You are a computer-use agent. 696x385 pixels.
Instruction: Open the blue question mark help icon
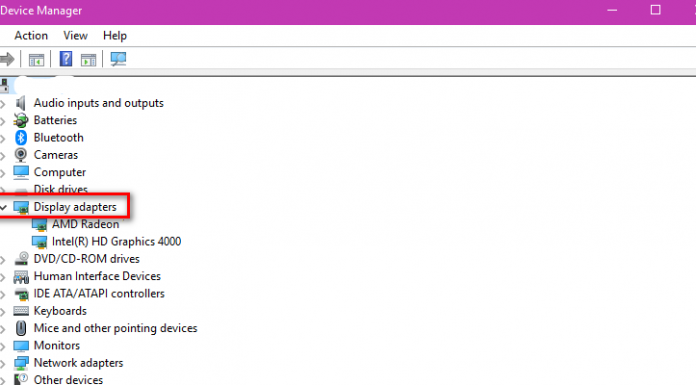(x=66, y=59)
